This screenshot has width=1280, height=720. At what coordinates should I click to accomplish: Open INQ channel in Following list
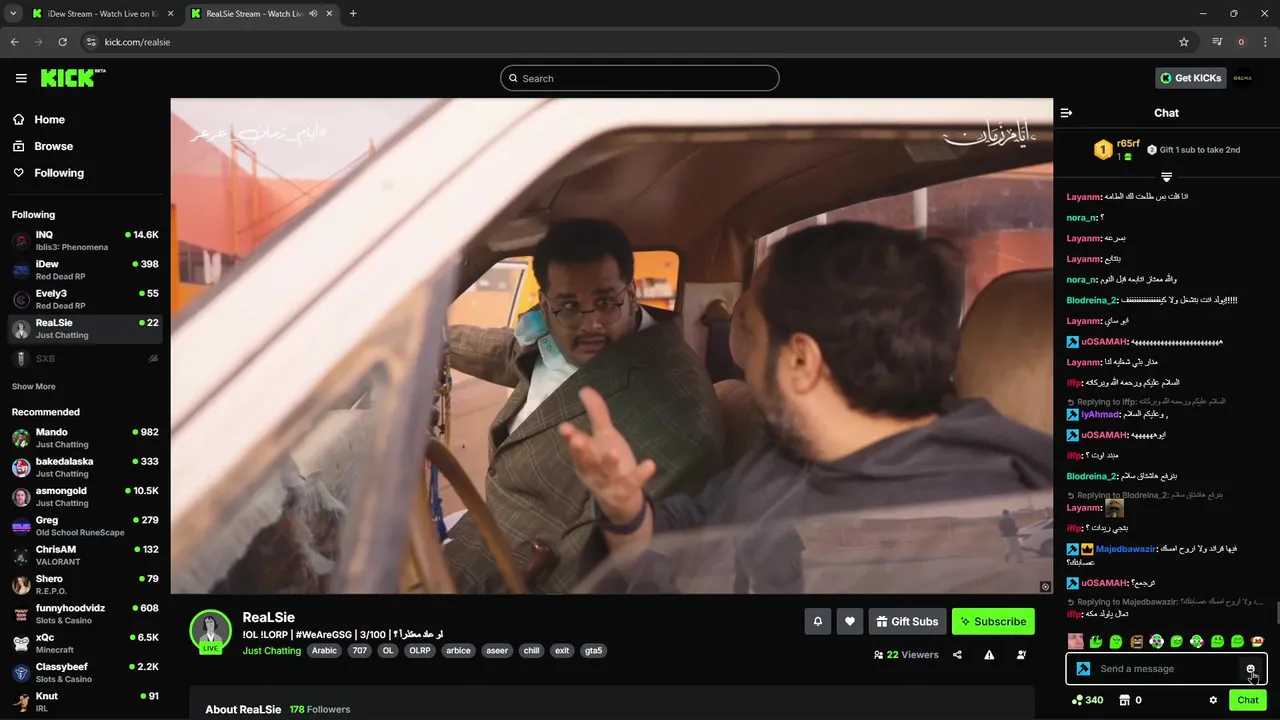click(x=85, y=240)
